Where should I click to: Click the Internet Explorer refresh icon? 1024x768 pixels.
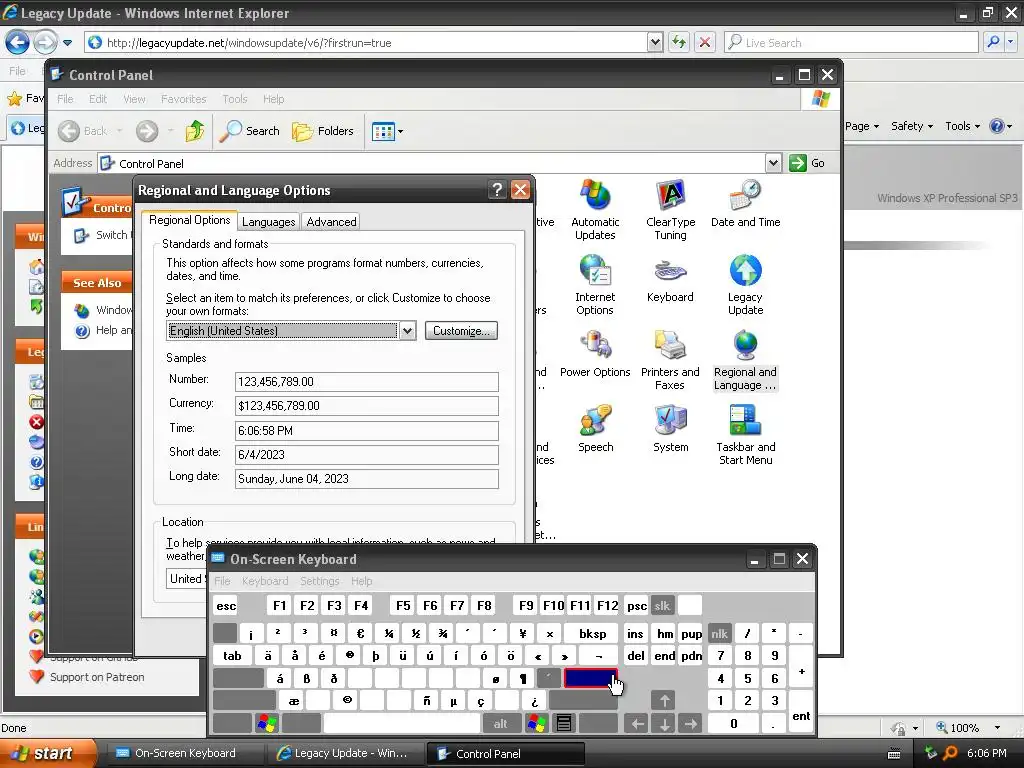[x=679, y=42]
